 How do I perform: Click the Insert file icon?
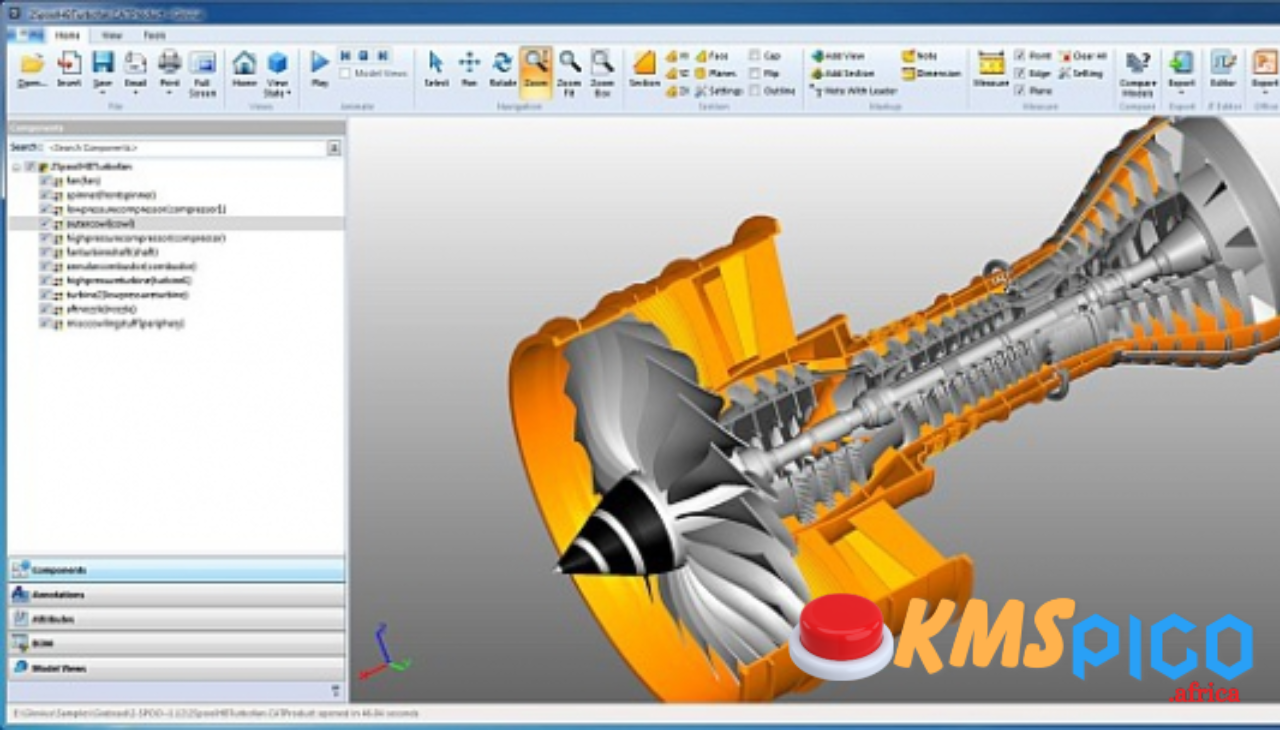[69, 63]
